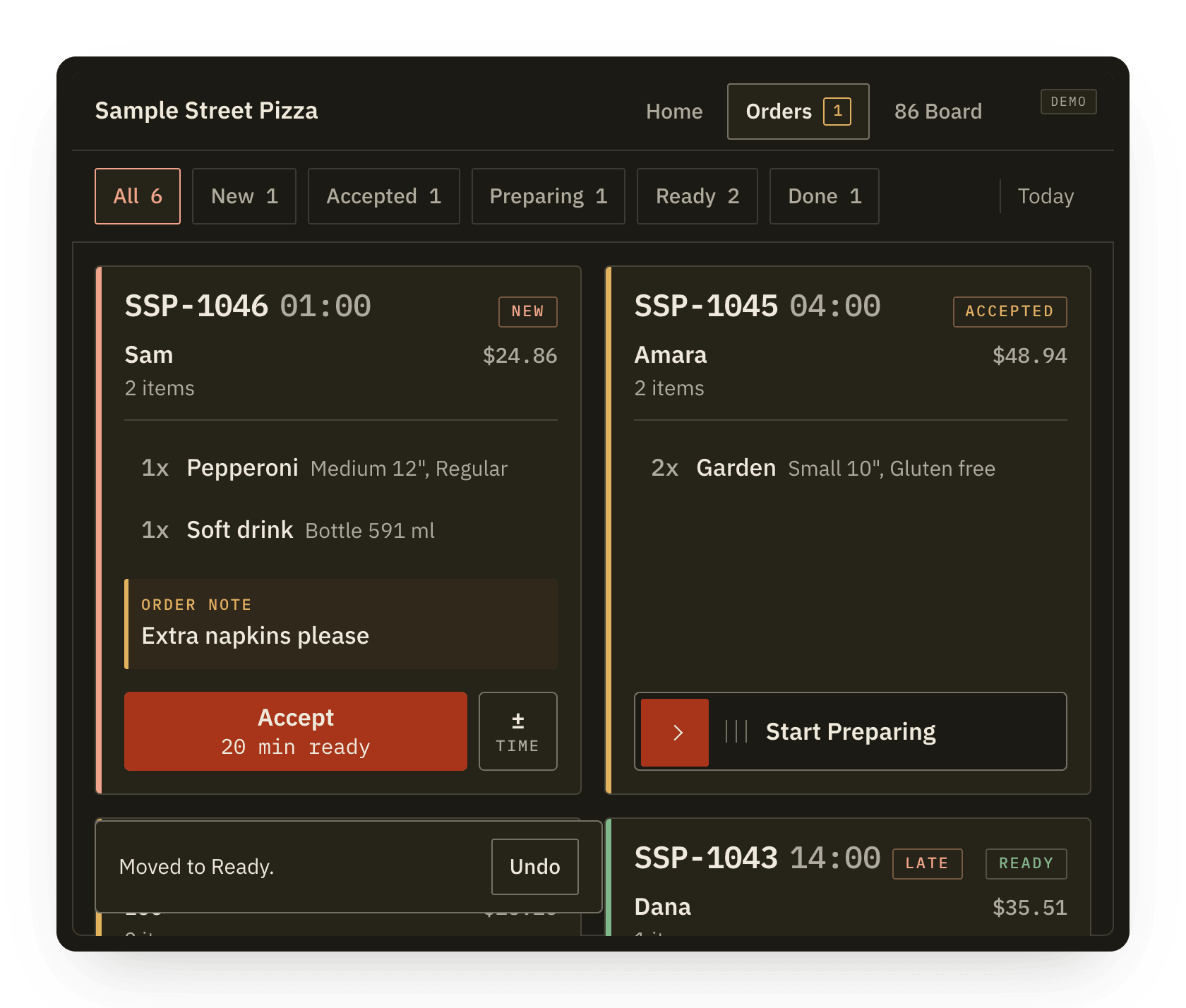Filter orders by New
The width and height of the screenshot is (1186, 1008).
(x=244, y=196)
